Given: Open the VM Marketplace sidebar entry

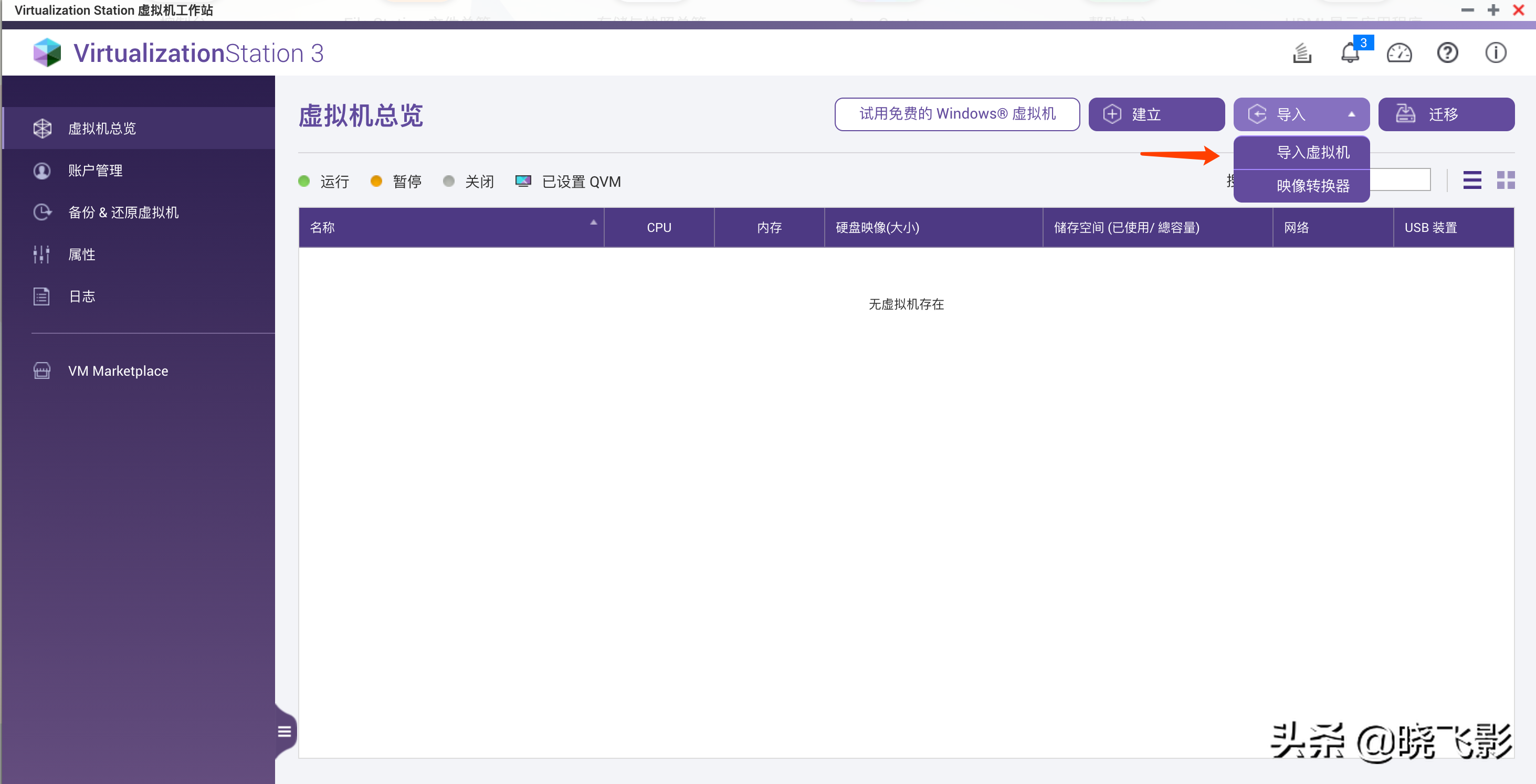Looking at the screenshot, I should pyautogui.click(x=118, y=370).
